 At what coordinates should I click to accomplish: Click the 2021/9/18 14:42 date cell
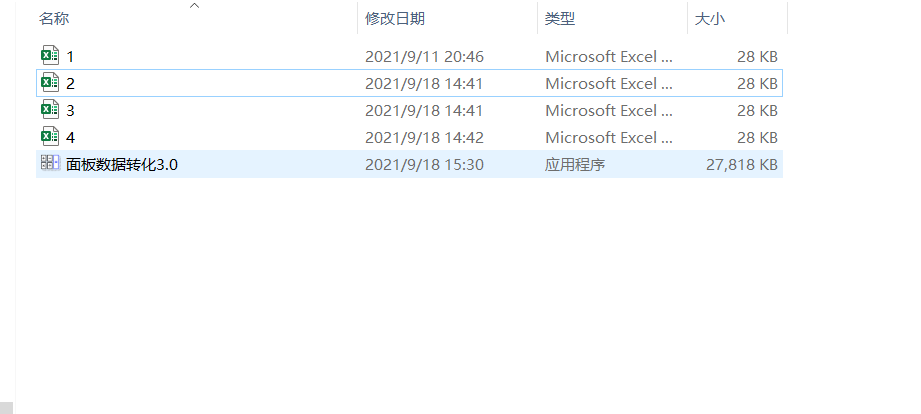click(424, 138)
